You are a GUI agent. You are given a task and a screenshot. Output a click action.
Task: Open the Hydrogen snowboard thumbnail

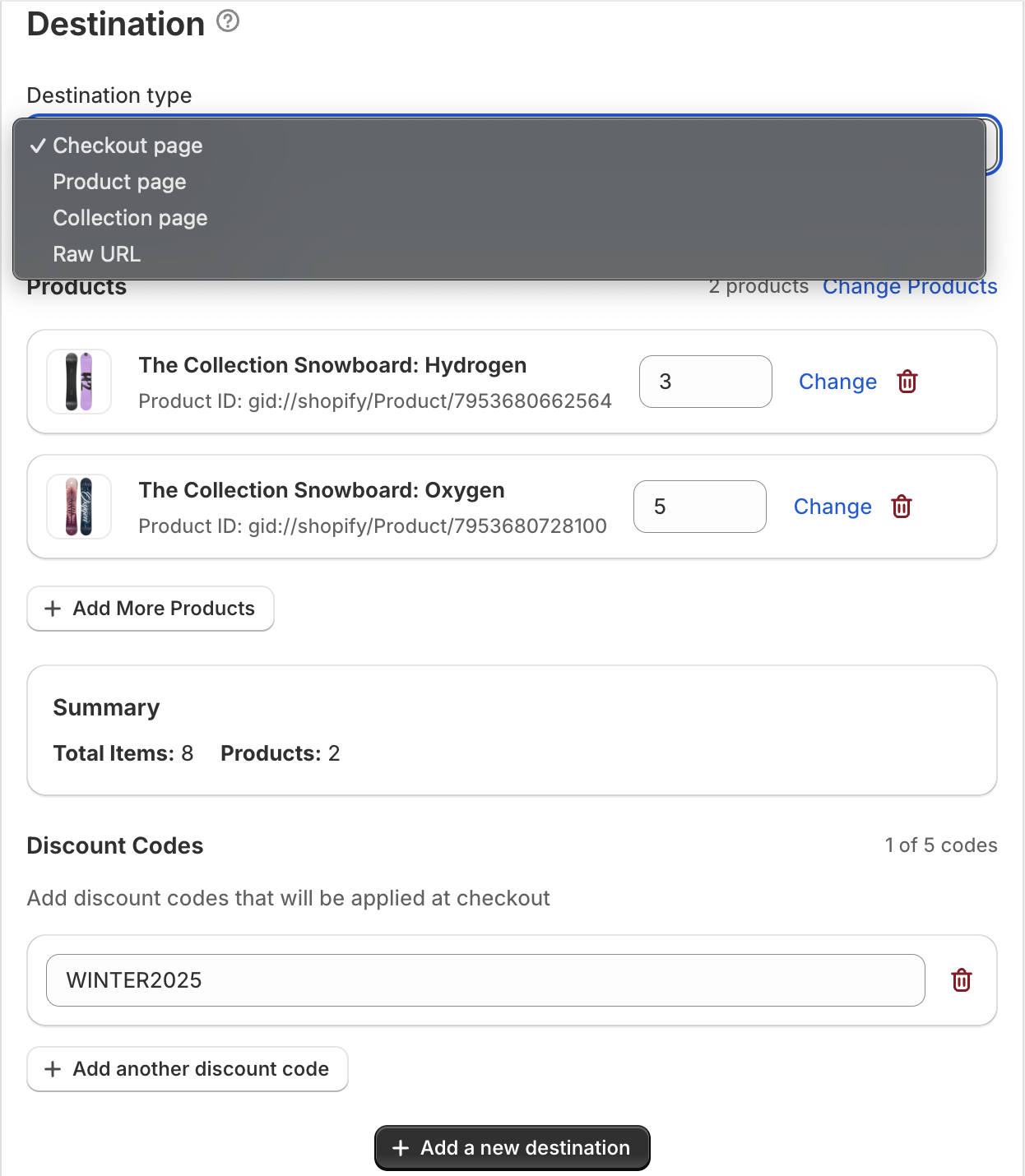click(79, 382)
